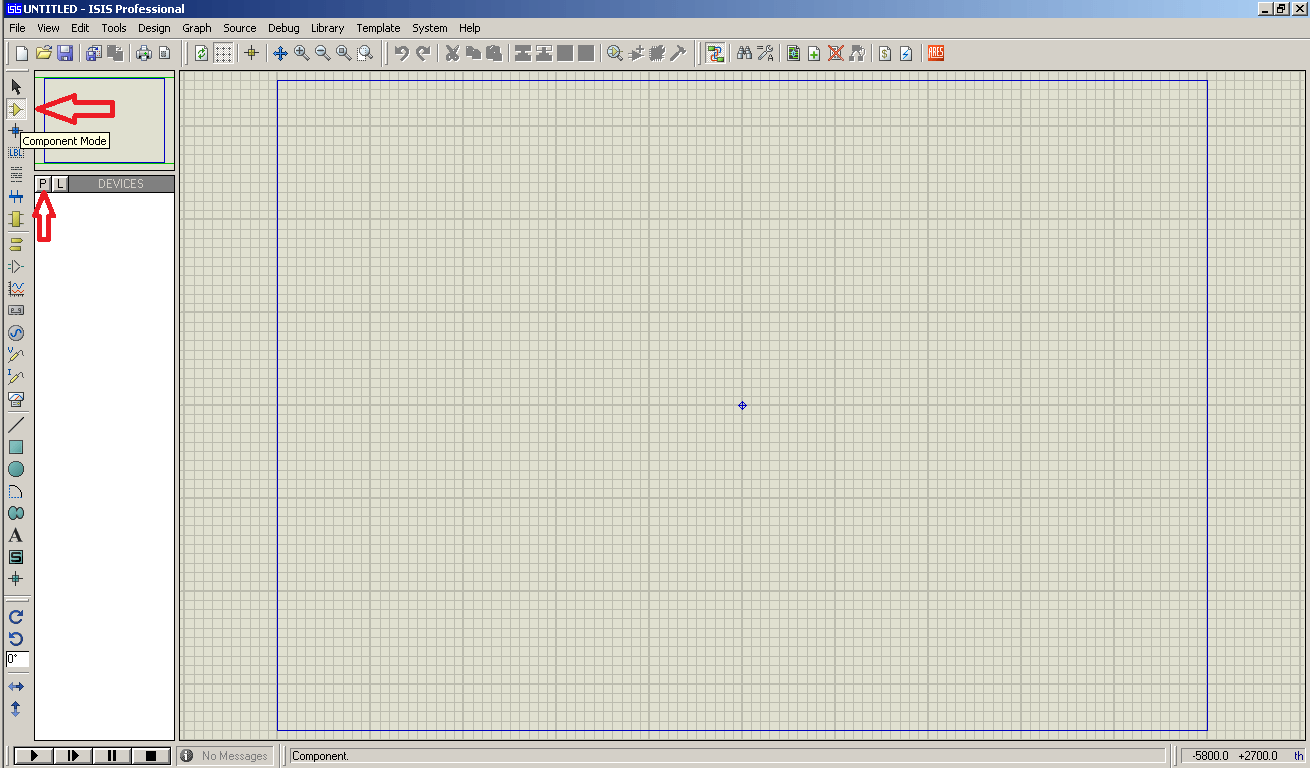The width and height of the screenshot is (1310, 768).
Task: Open the Debug menu
Action: [x=284, y=28]
